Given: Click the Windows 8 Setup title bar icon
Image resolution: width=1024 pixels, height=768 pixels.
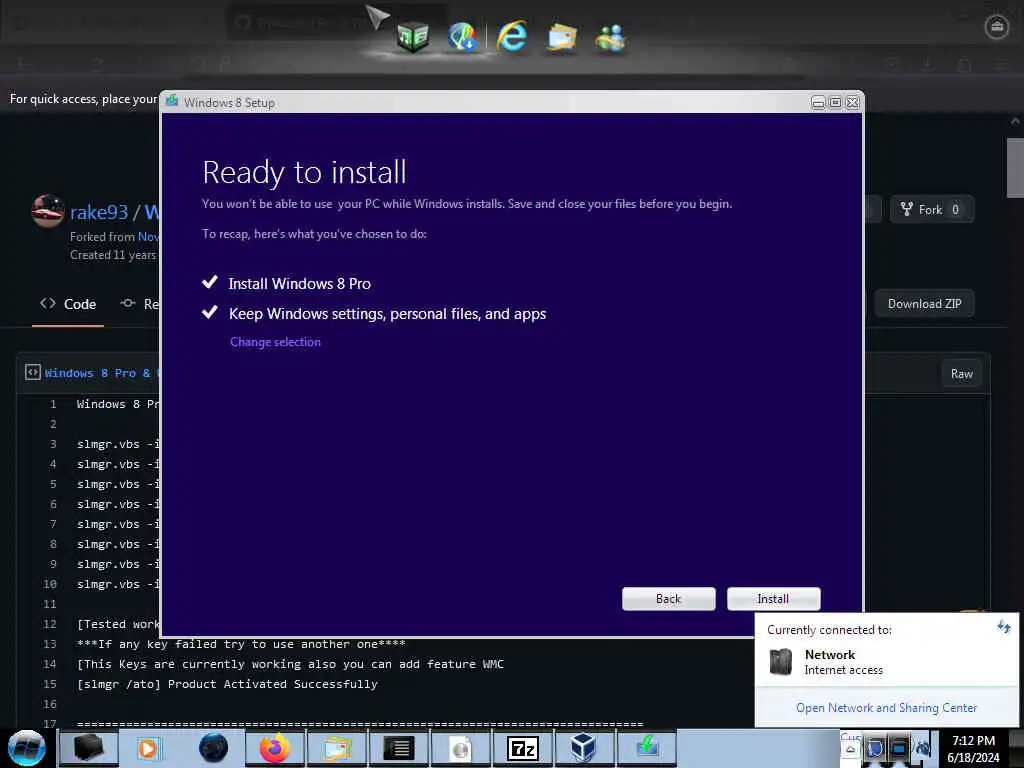Looking at the screenshot, I should point(172,101).
